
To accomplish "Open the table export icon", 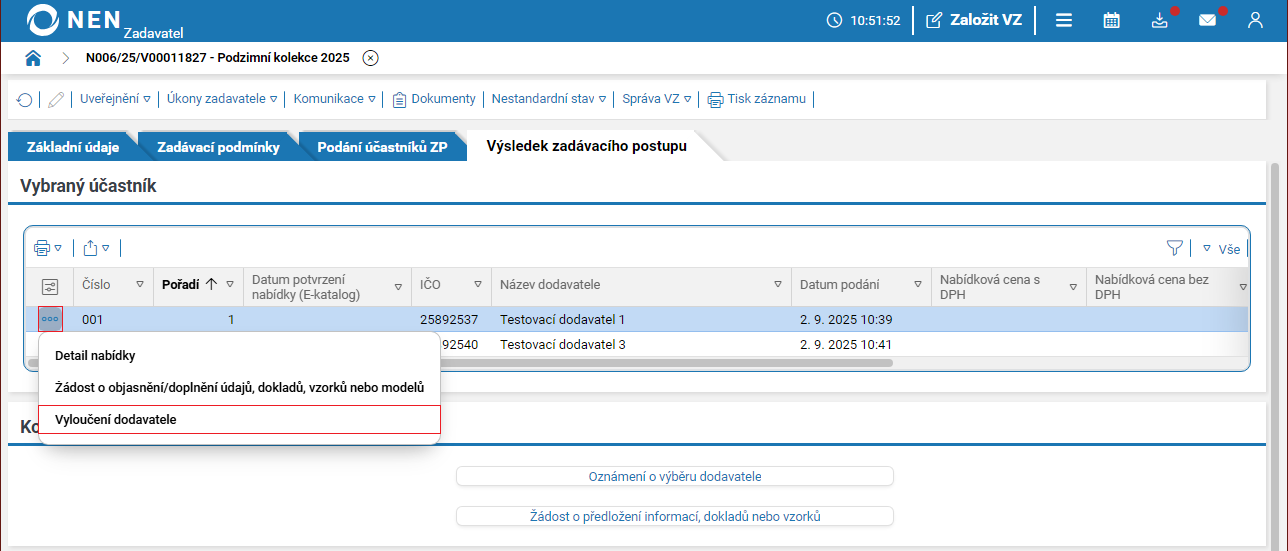I will point(96,248).
